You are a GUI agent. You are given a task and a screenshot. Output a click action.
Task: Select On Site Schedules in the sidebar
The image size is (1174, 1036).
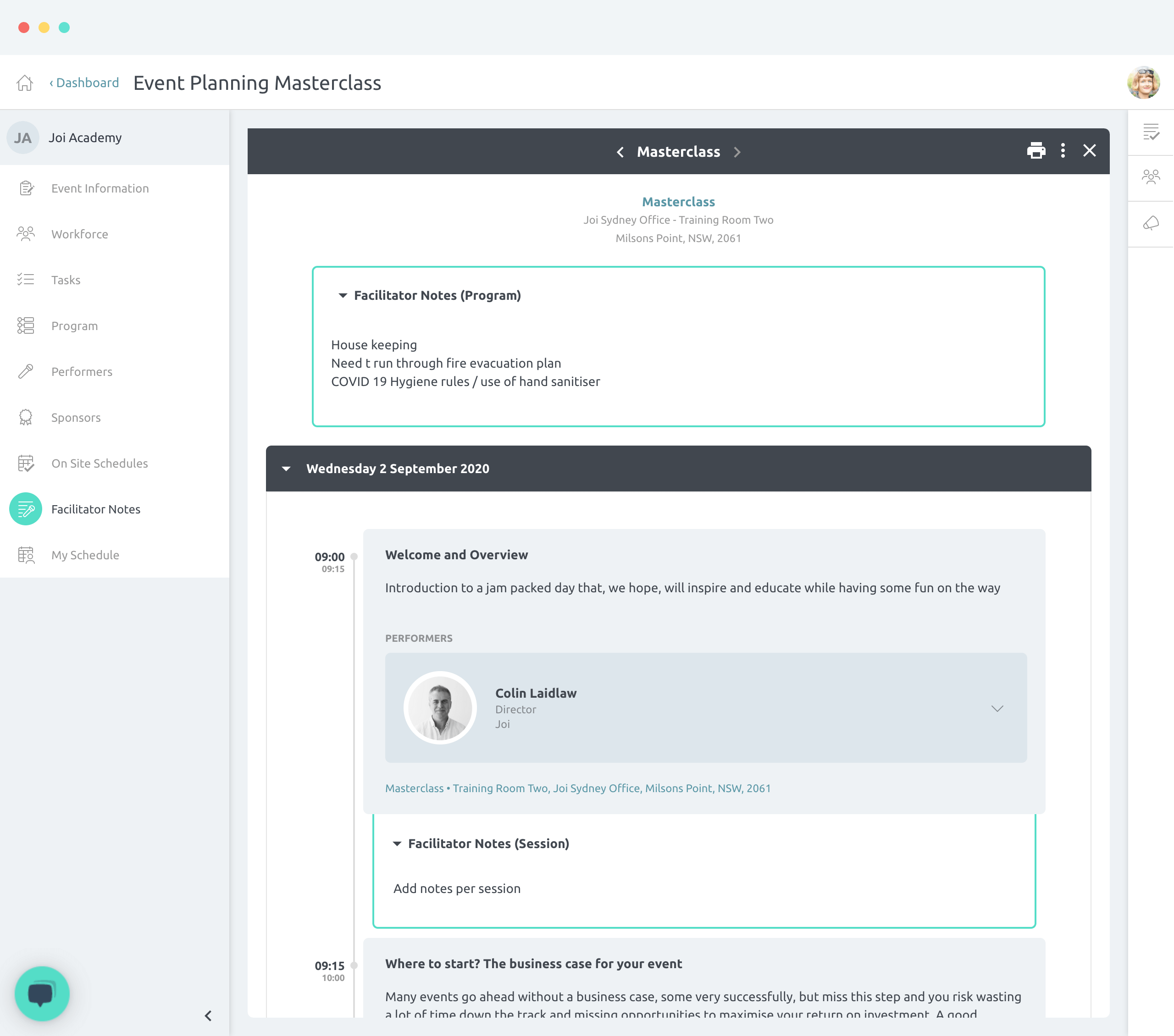click(x=100, y=463)
